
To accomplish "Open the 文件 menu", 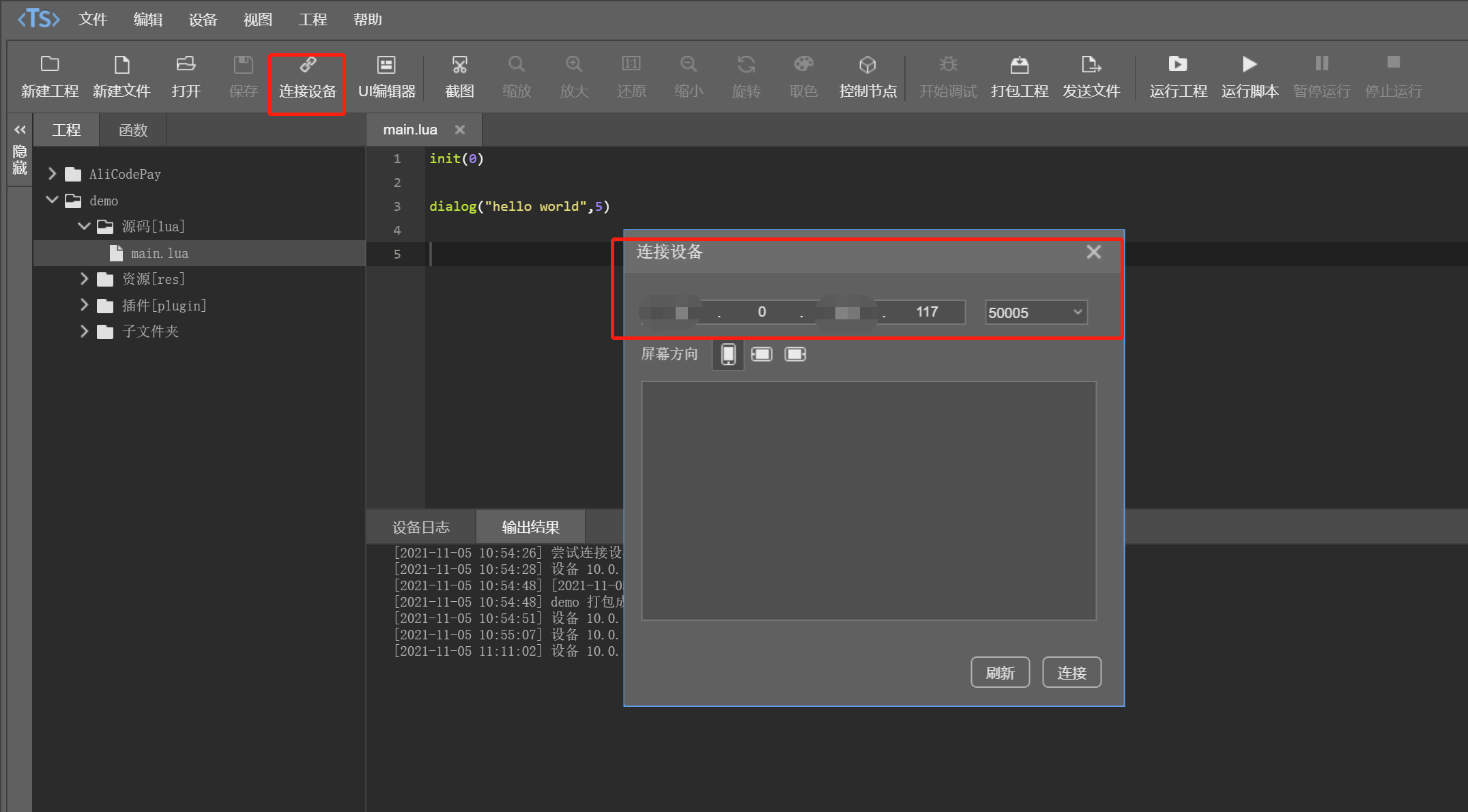I will pos(93,19).
